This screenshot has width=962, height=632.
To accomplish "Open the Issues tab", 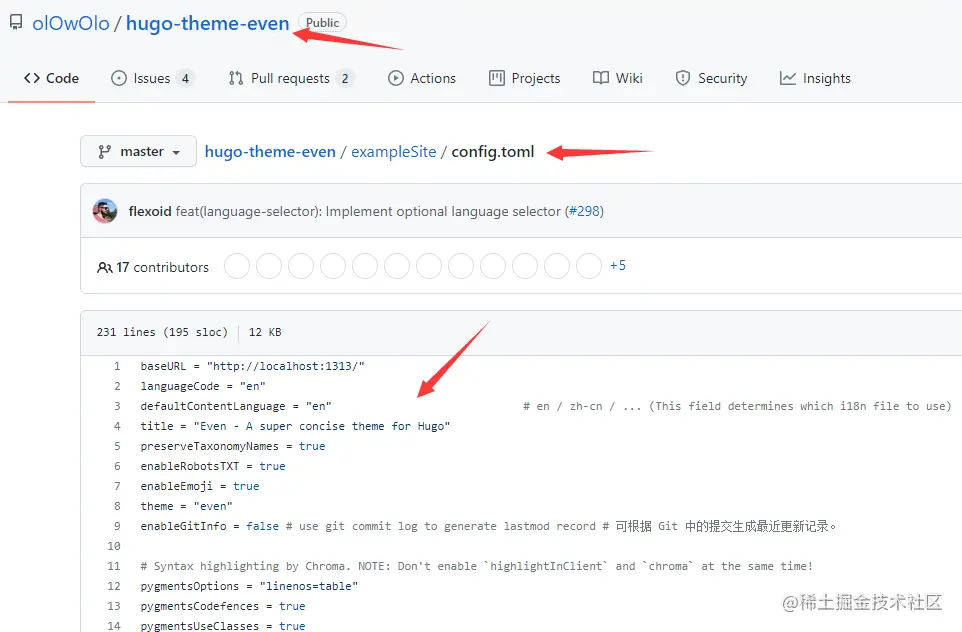I will tap(152, 79).
